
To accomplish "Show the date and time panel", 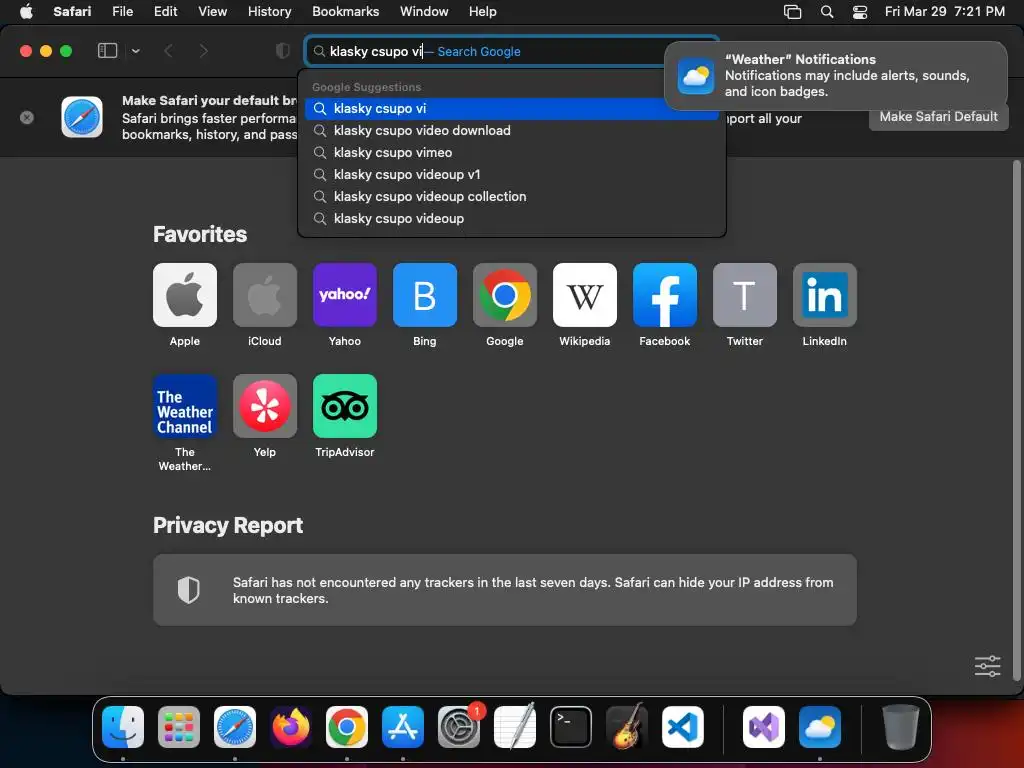I will coord(944,12).
